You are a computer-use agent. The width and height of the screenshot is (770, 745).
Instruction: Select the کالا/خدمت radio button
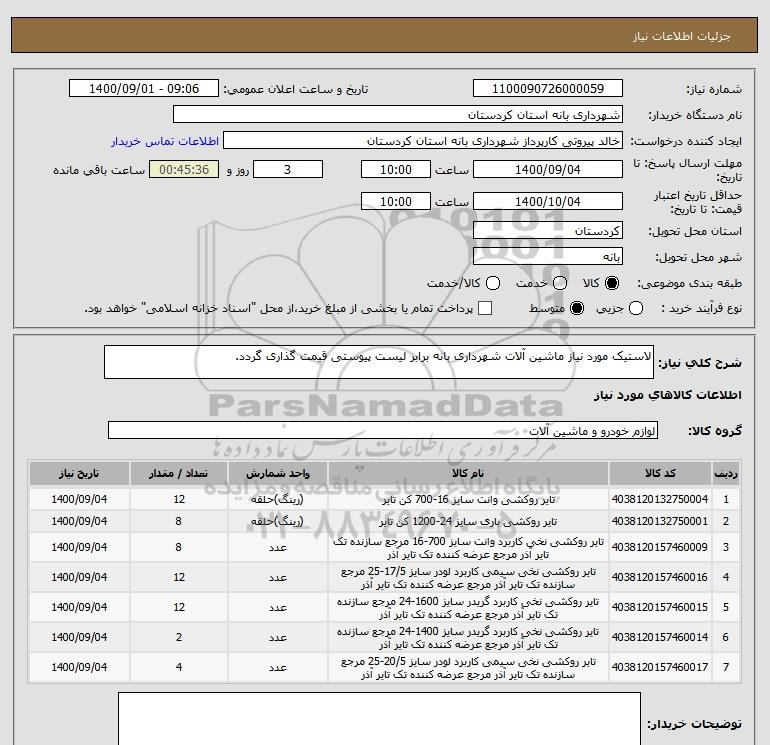click(493, 283)
